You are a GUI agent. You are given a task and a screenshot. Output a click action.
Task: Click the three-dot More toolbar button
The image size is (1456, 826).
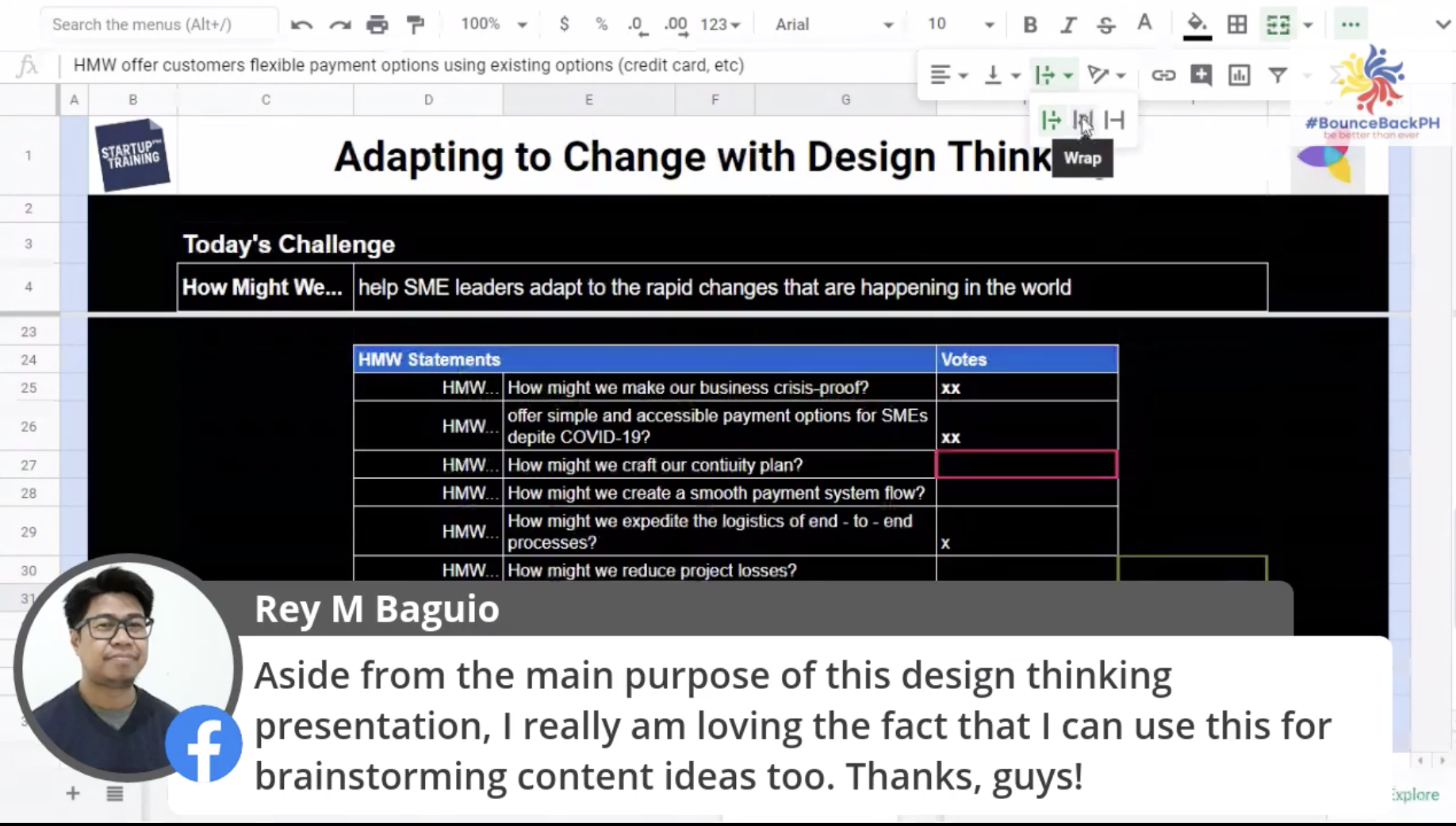click(x=1351, y=25)
